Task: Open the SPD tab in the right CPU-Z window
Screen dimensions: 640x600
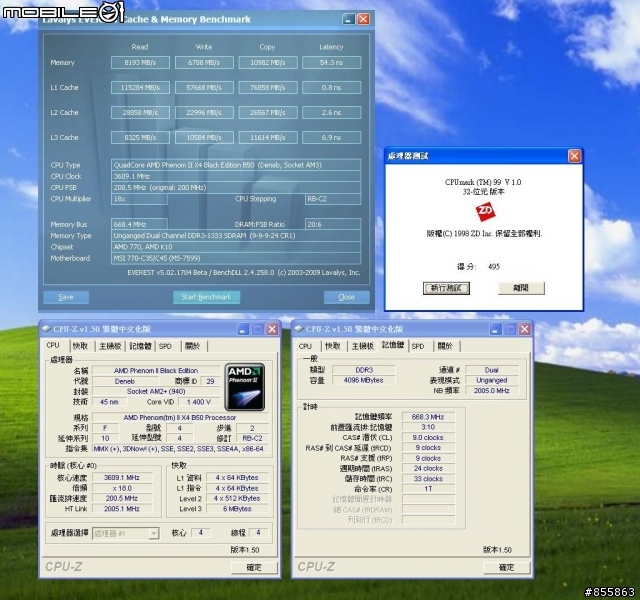Action: coord(418,346)
